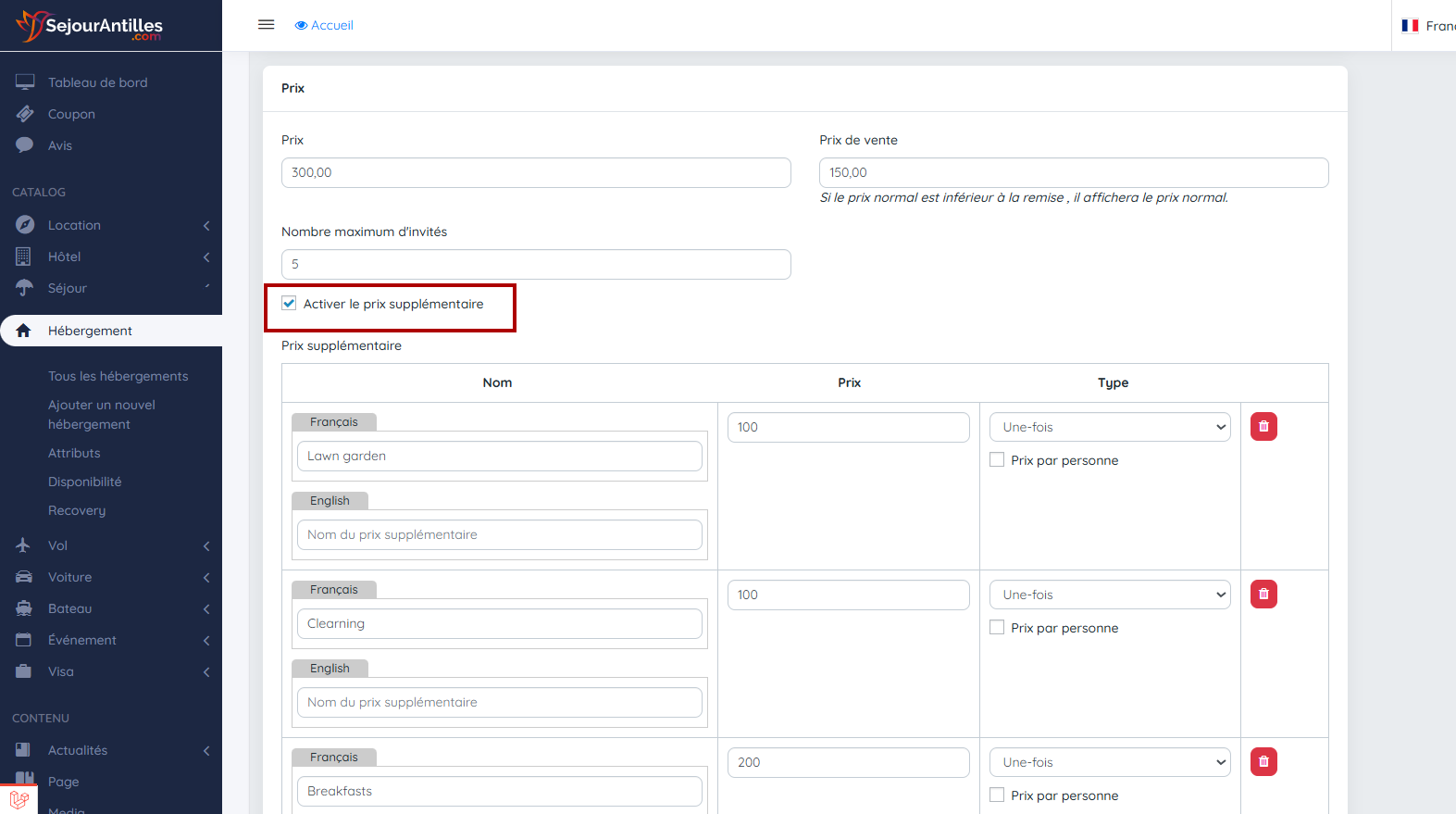Check Prix par personne for Clearning
The height and width of the screenshot is (814, 1456).
point(997,628)
